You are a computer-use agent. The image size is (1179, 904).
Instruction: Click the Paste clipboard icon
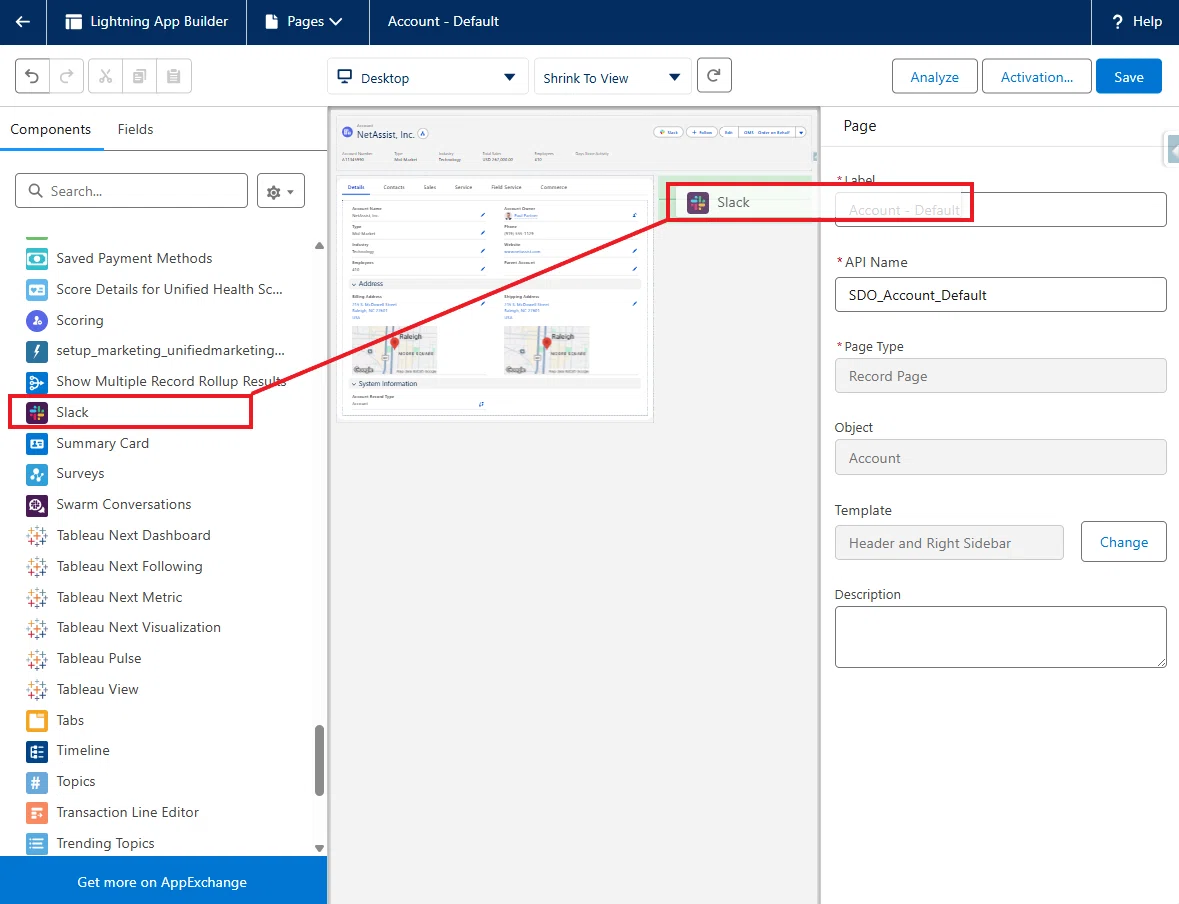click(174, 76)
